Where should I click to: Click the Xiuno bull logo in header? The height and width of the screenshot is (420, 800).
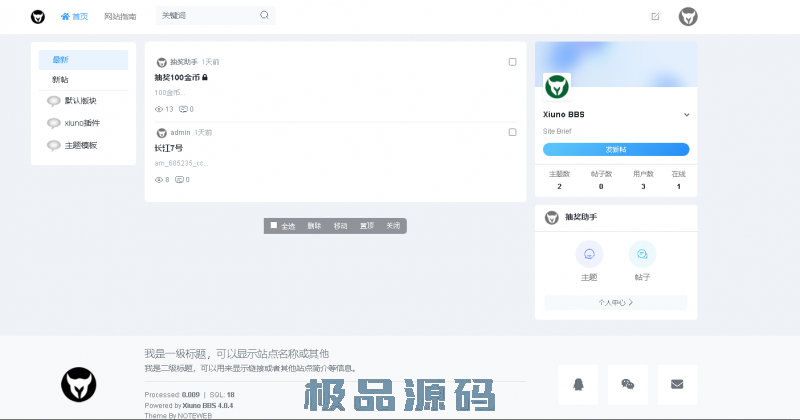38,17
